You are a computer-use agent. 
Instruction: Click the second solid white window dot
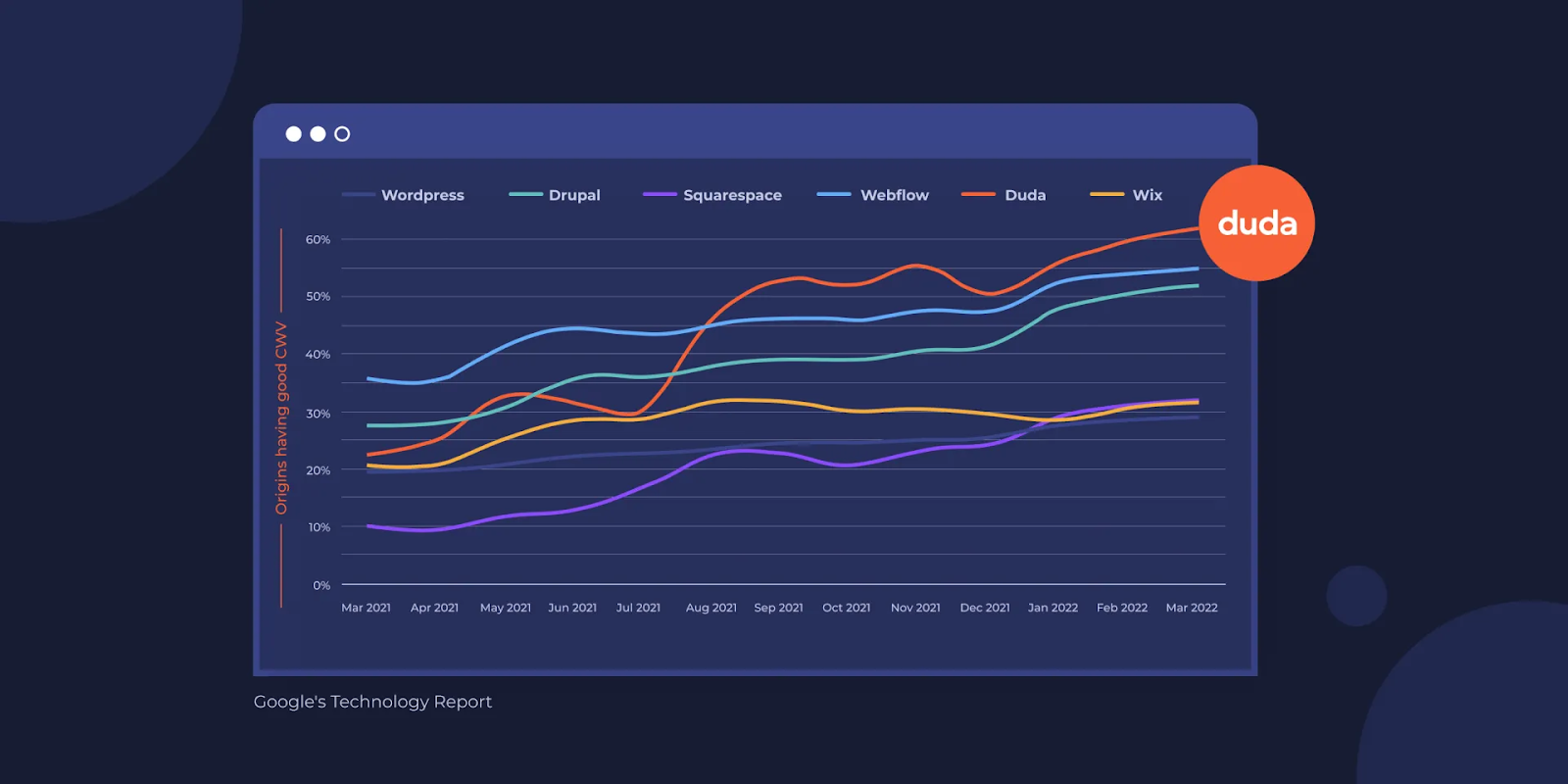(318, 134)
